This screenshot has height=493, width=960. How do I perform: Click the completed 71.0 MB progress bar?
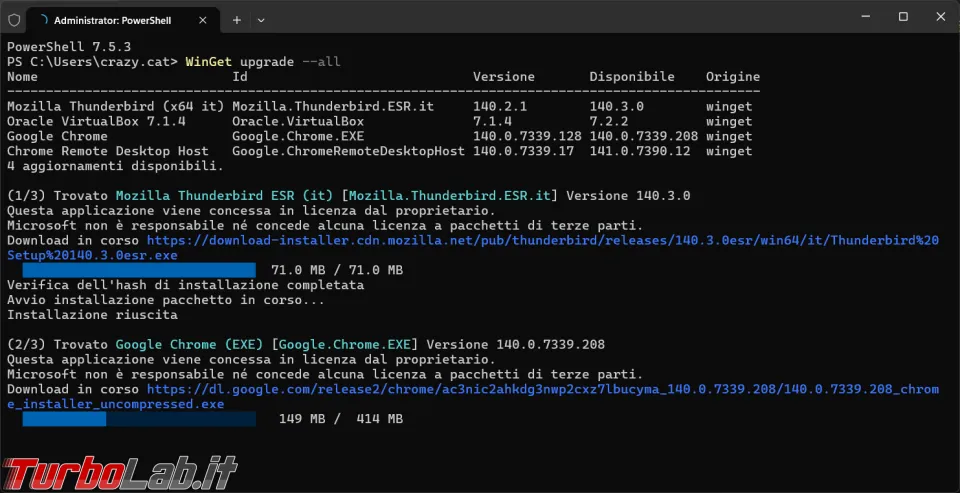139,270
